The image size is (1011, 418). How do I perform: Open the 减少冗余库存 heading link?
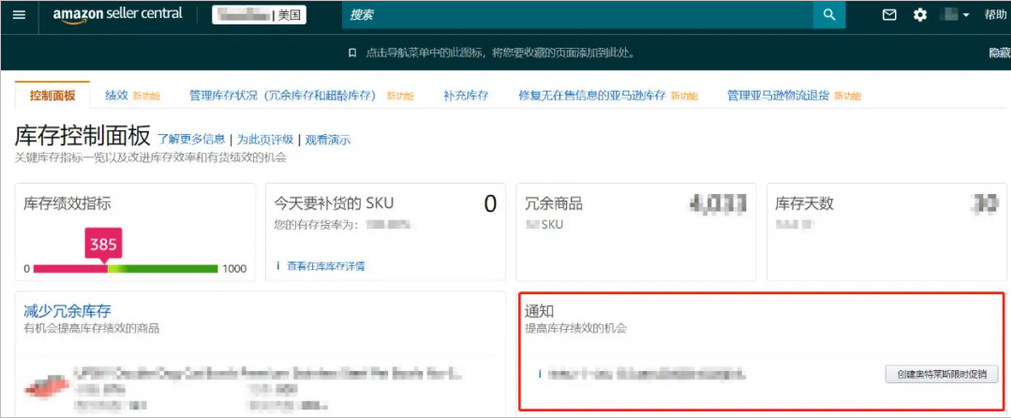pos(67,312)
